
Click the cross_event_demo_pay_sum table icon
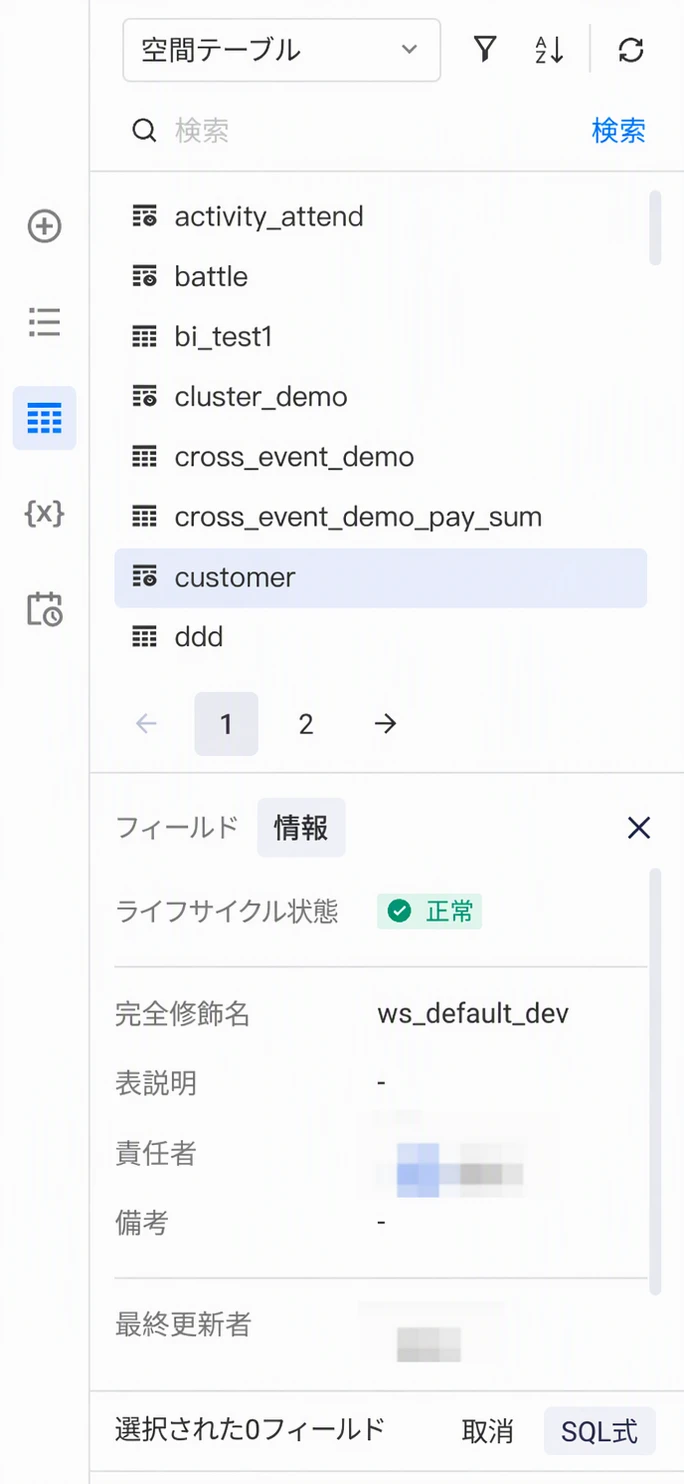pos(145,517)
